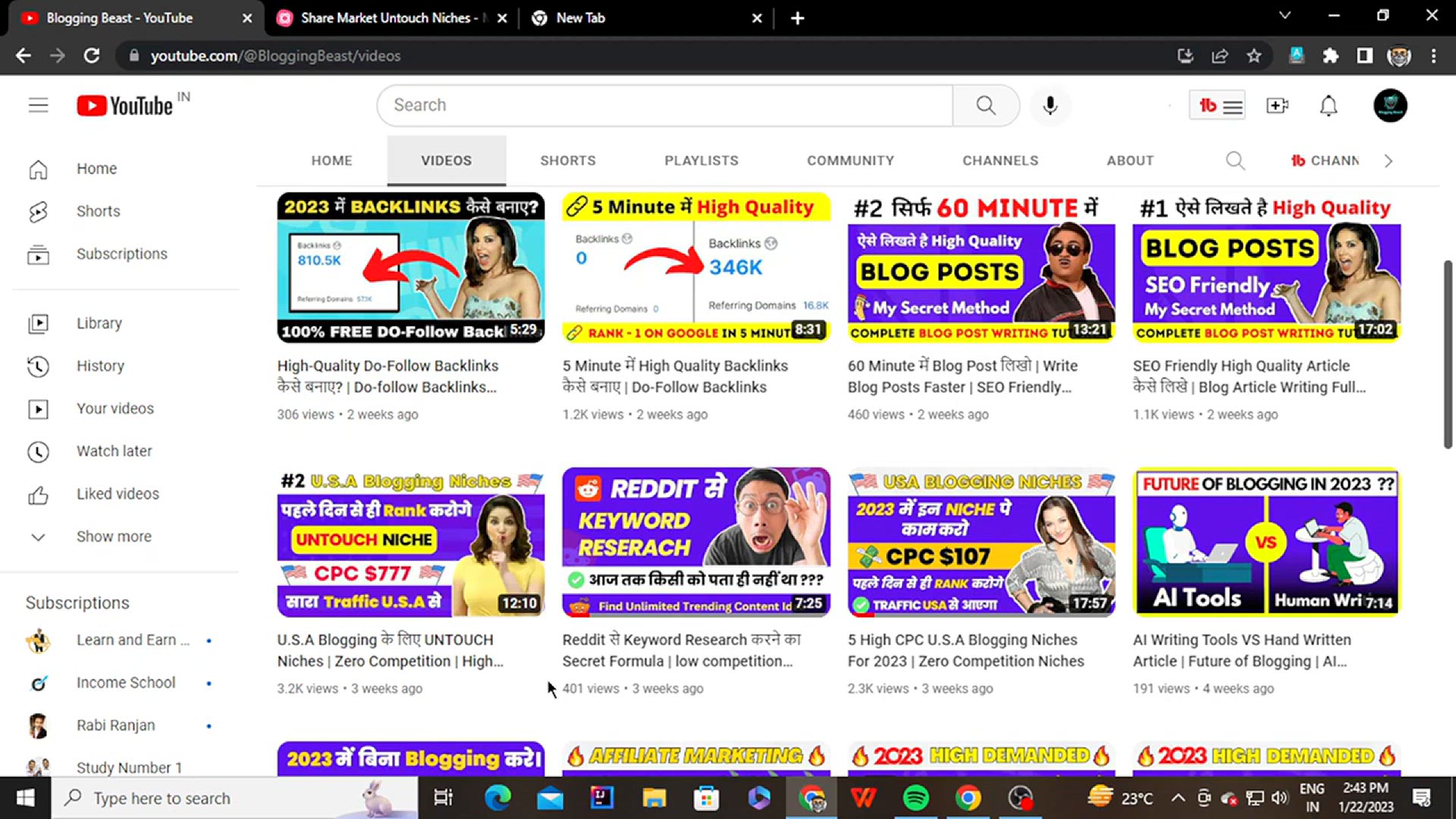This screenshot has height=819, width=1456.
Task: Open 5 High CPC U.S.A Blogging Niches title
Action: pyautogui.click(x=965, y=651)
